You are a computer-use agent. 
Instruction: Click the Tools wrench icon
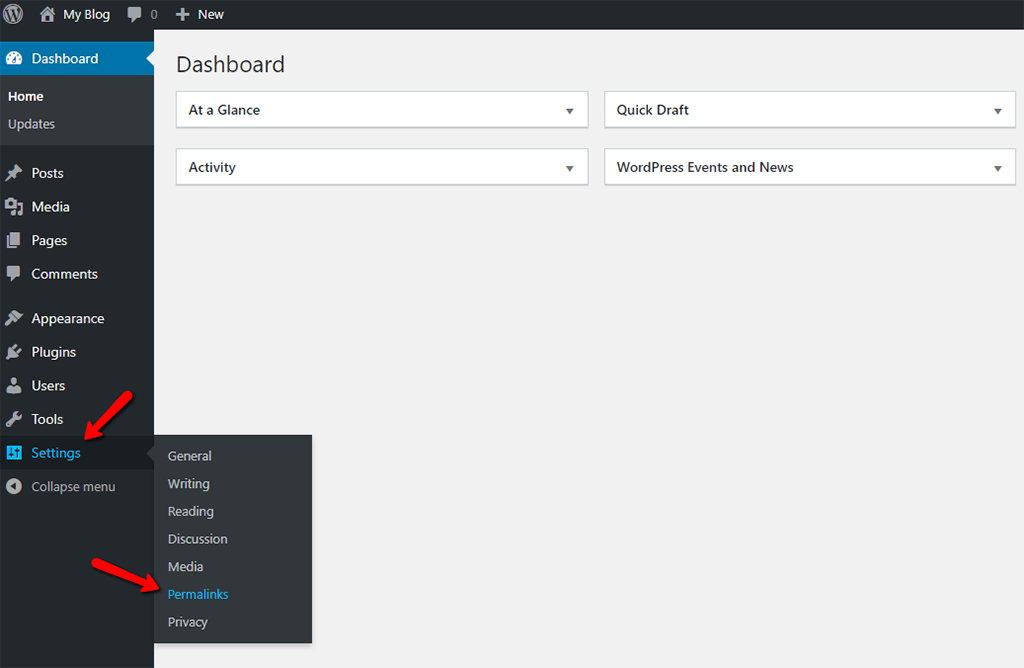pos(16,419)
